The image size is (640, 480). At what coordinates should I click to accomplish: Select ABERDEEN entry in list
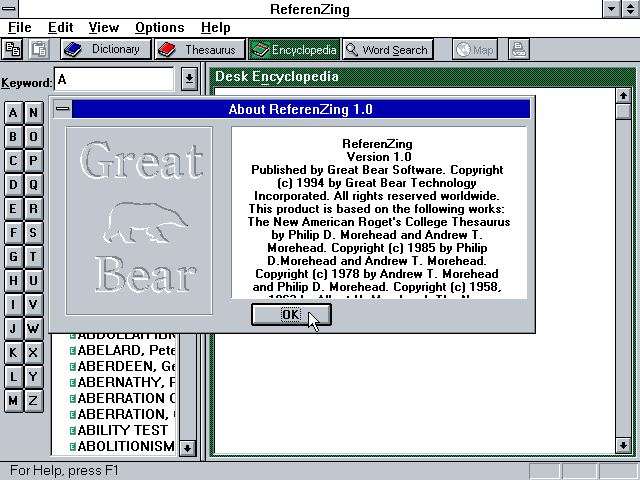click(x=122, y=366)
